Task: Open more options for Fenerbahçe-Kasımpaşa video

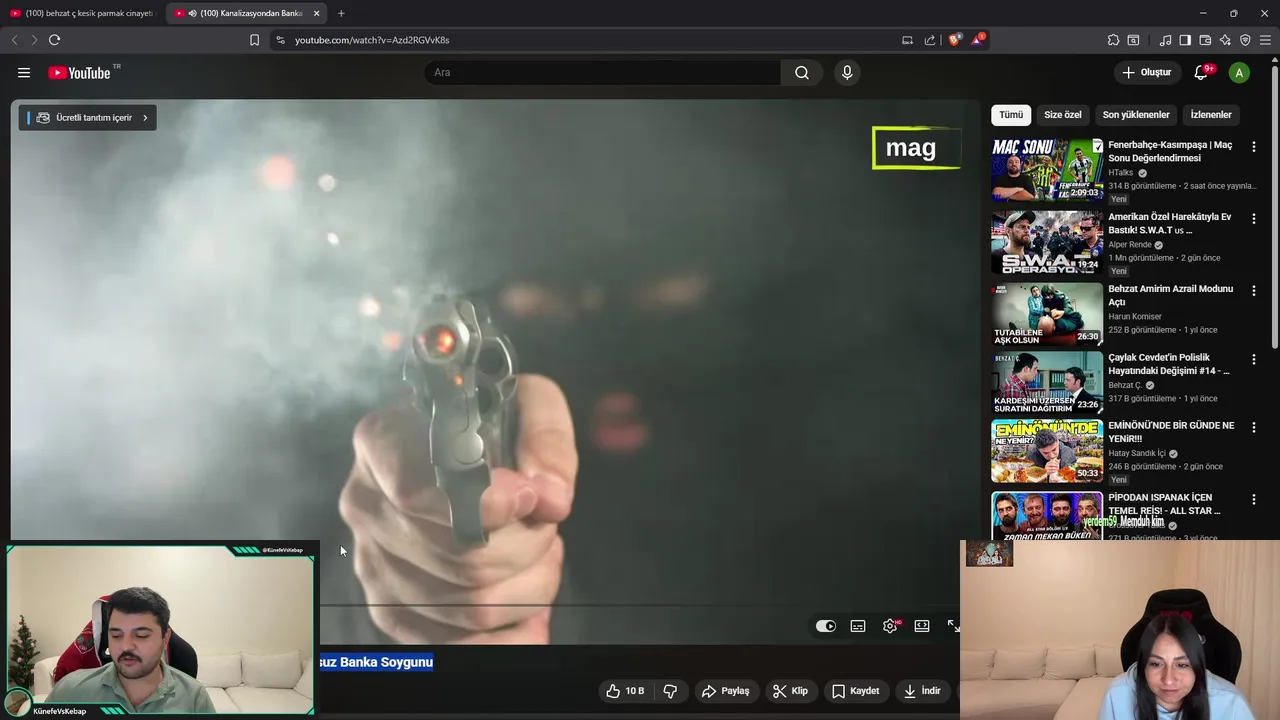Action: pos(1254,147)
